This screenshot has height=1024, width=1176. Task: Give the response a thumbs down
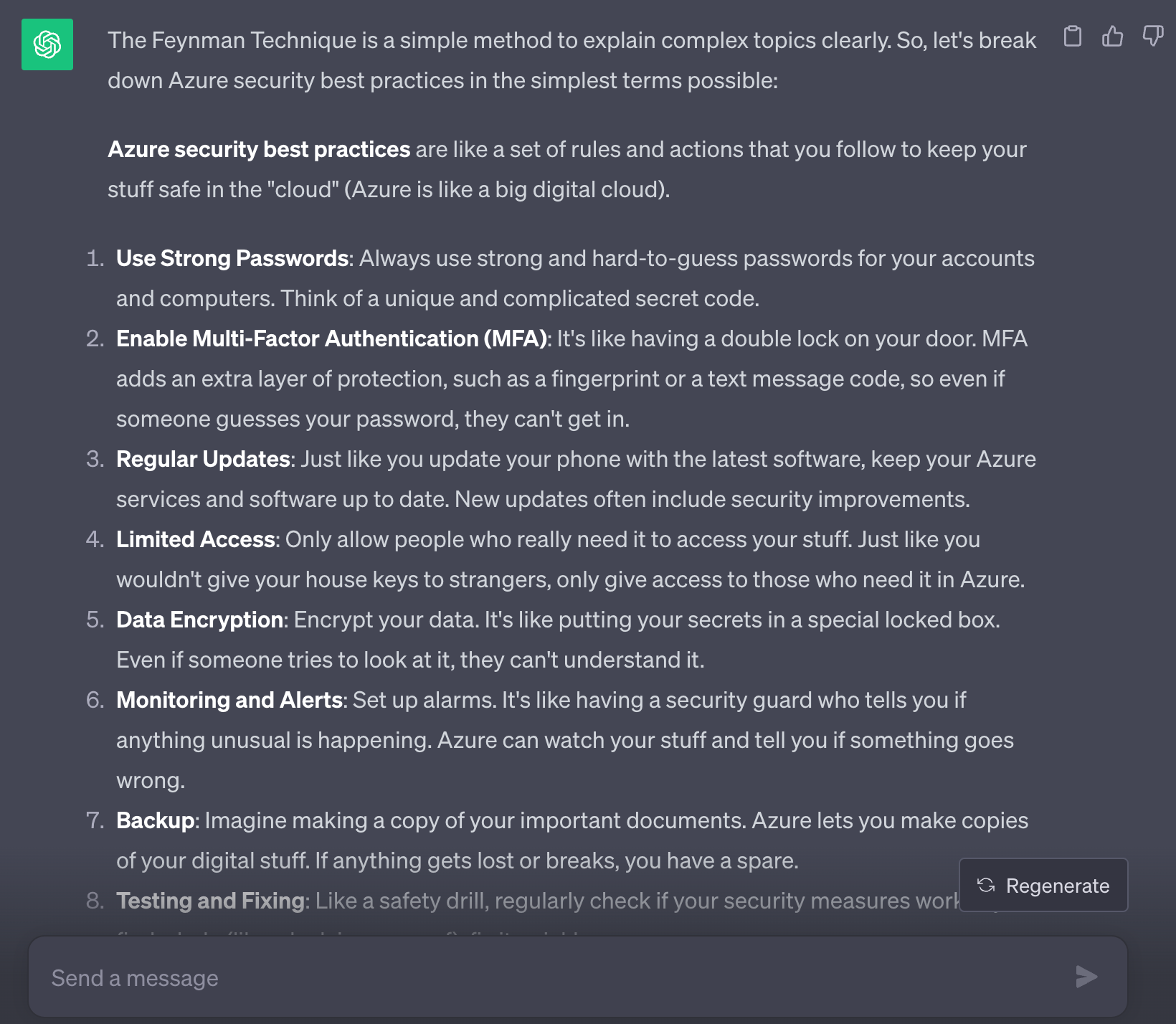[1152, 36]
